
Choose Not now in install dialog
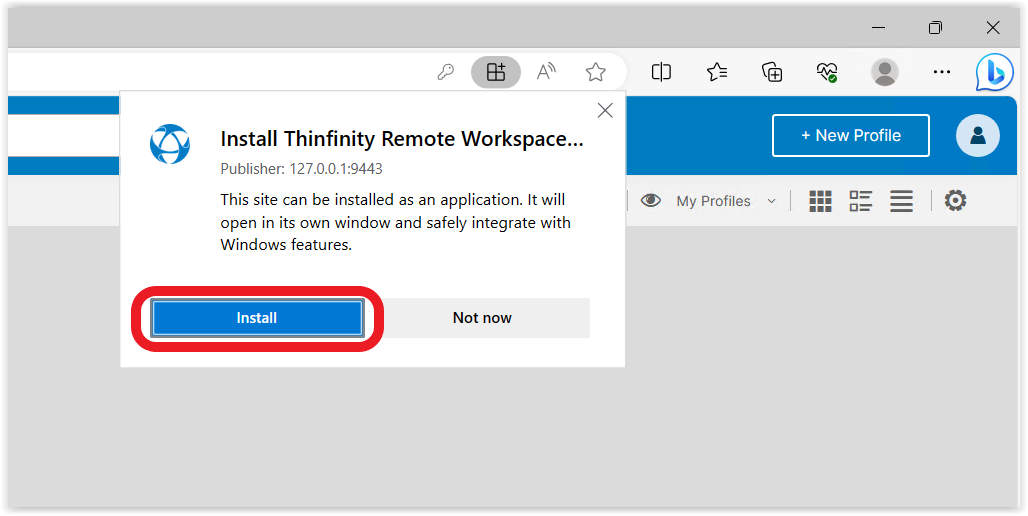(x=482, y=318)
